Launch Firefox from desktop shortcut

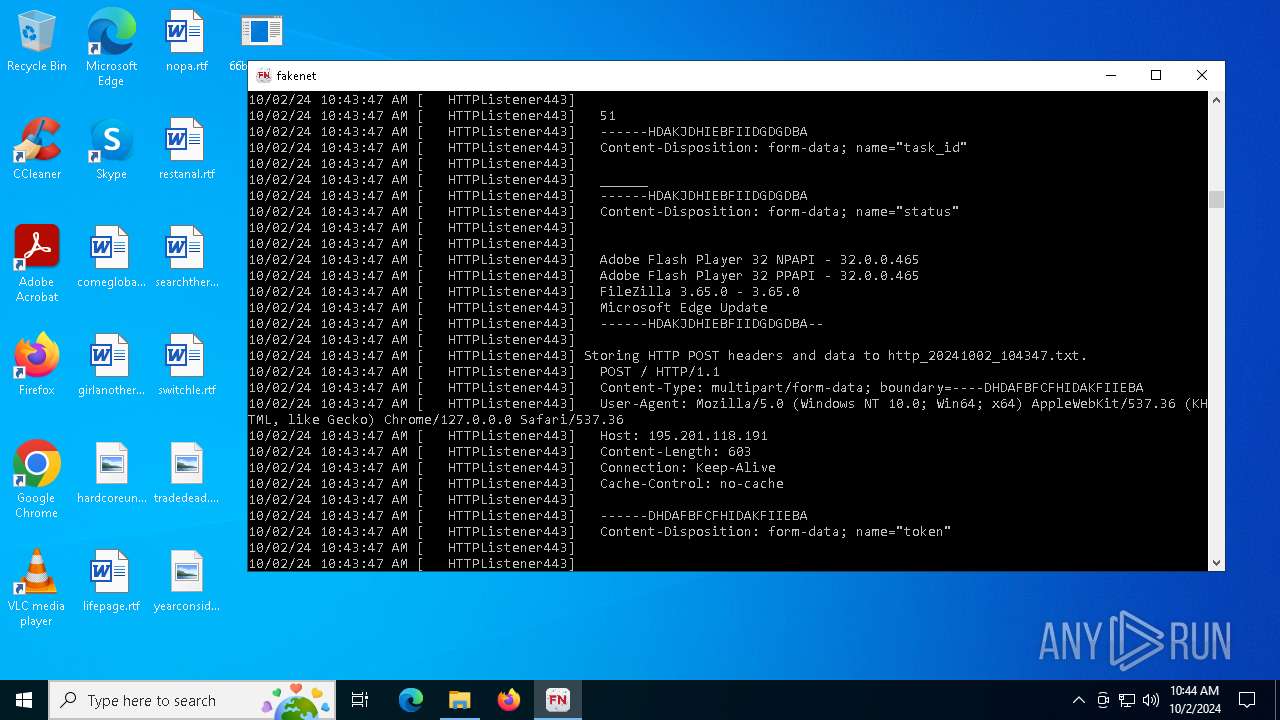click(x=36, y=366)
